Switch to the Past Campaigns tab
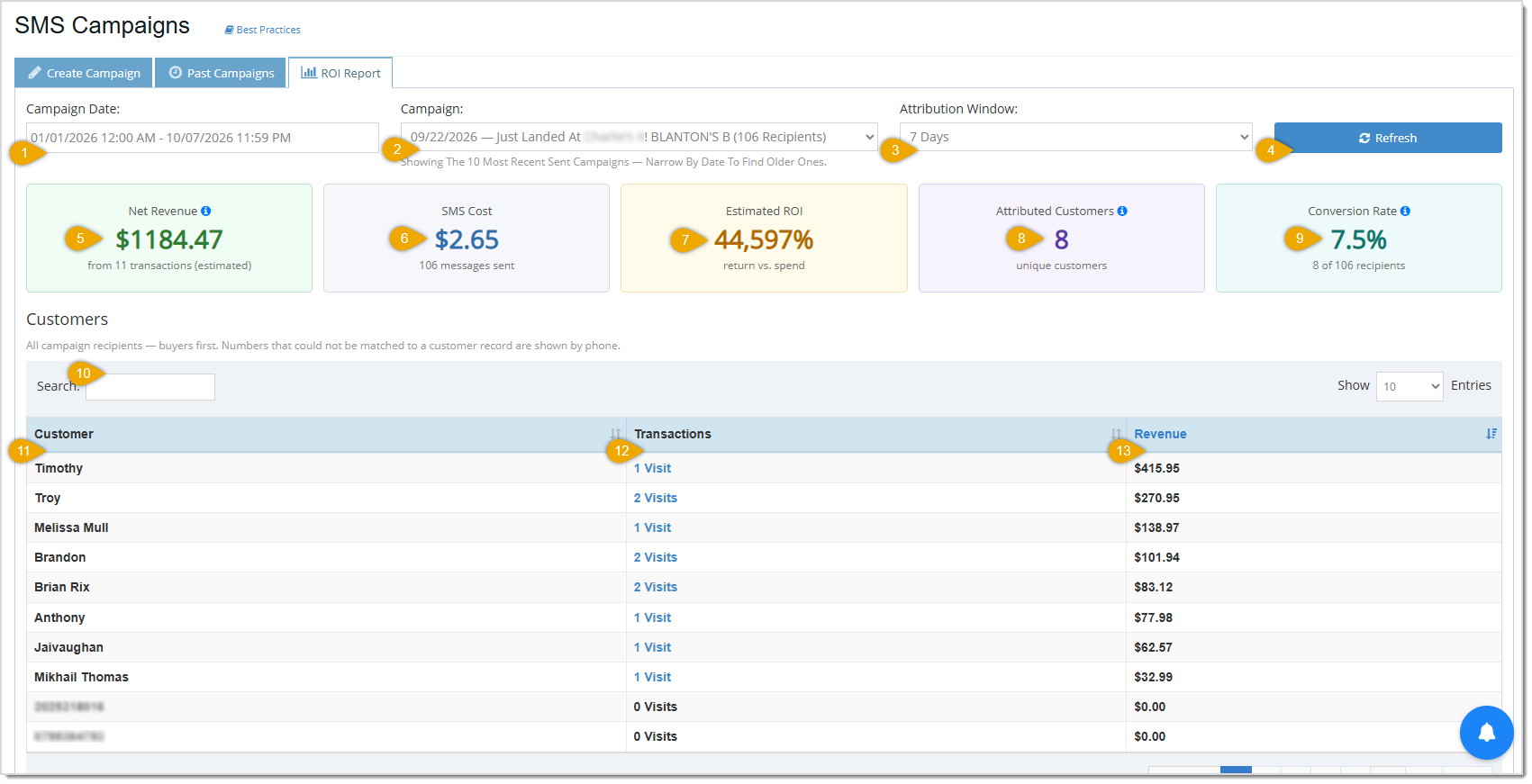The width and height of the screenshot is (1532, 784). [221, 73]
